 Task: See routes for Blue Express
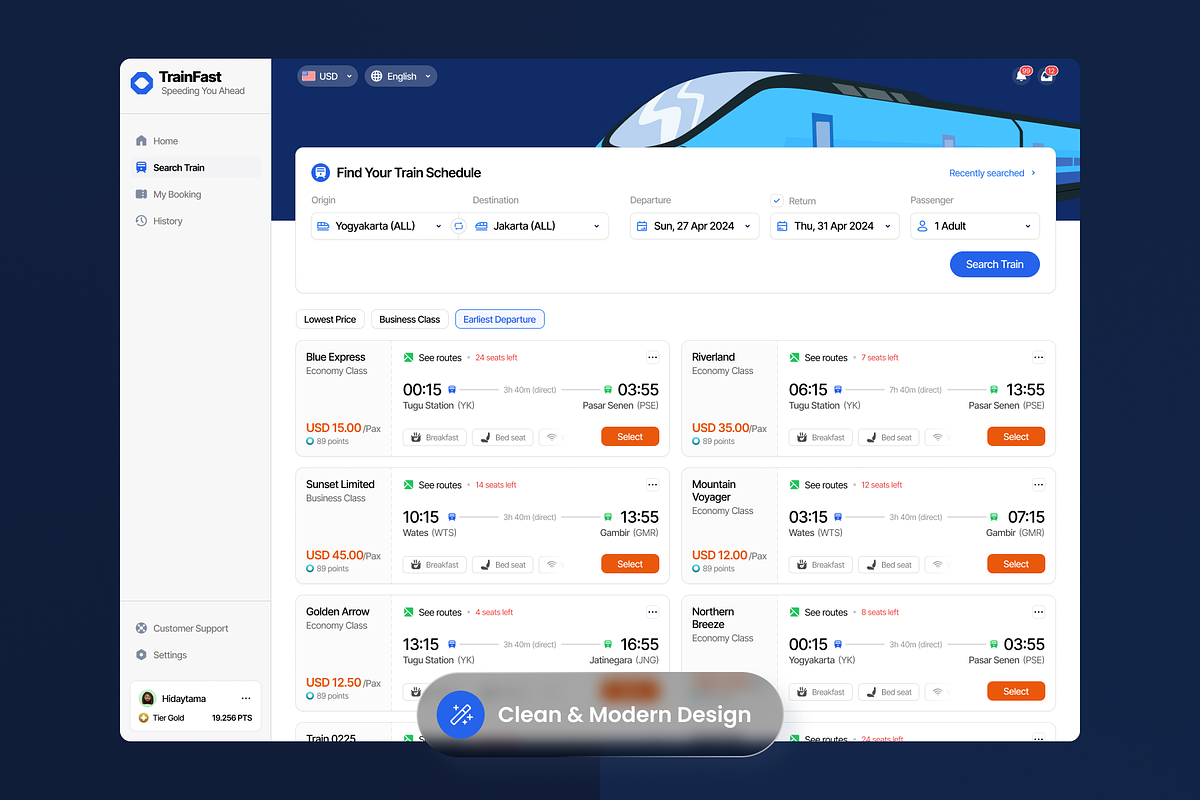pos(433,357)
